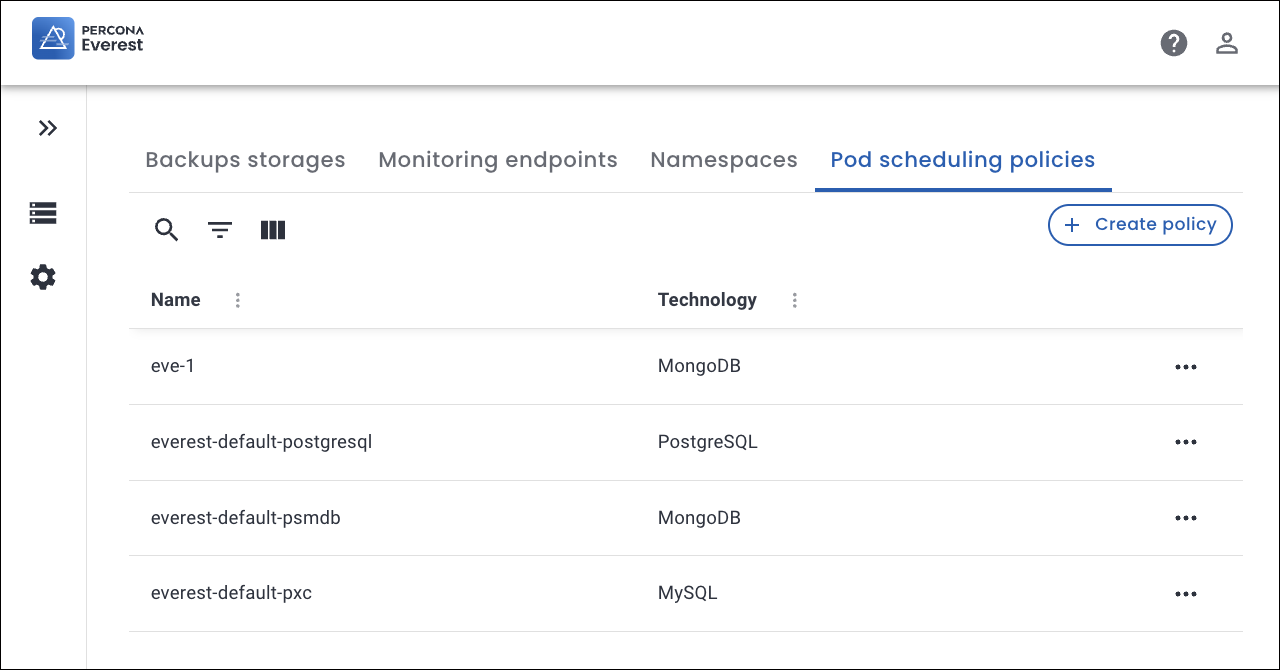Screen dimensions: 1280x670
Task: Open actions menu for everest-default-pxc
Action: pos(1185,594)
